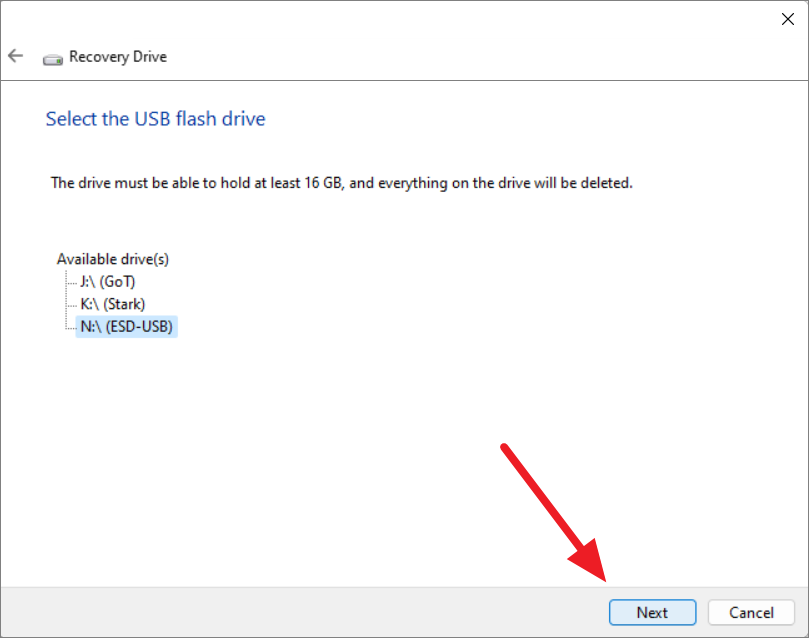Click the Recovery Drive title text
Image resolution: width=809 pixels, height=638 pixels.
118,56
